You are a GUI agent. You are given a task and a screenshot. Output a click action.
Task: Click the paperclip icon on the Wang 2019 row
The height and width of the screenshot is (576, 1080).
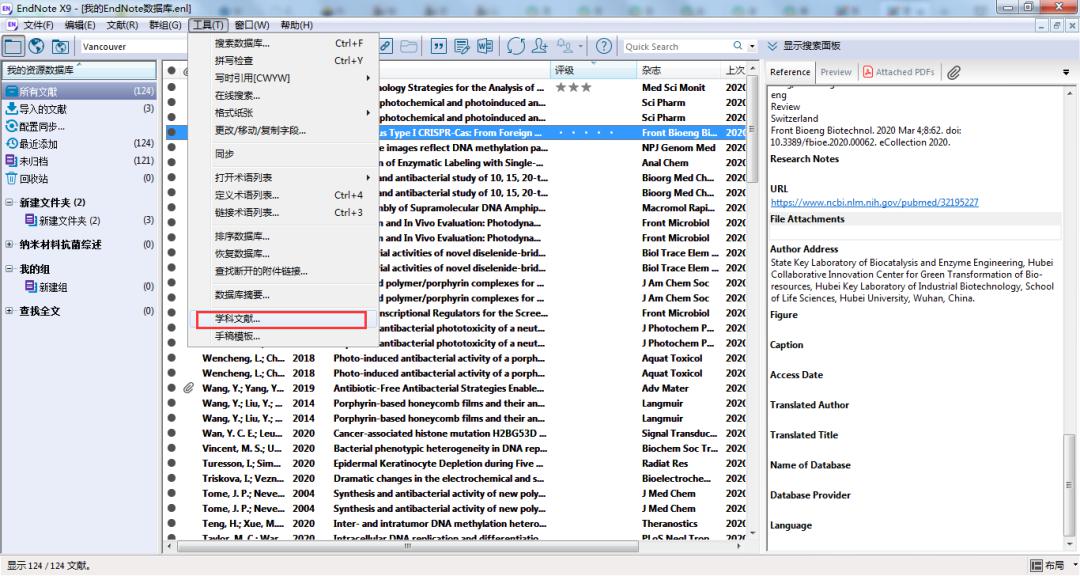click(x=188, y=389)
